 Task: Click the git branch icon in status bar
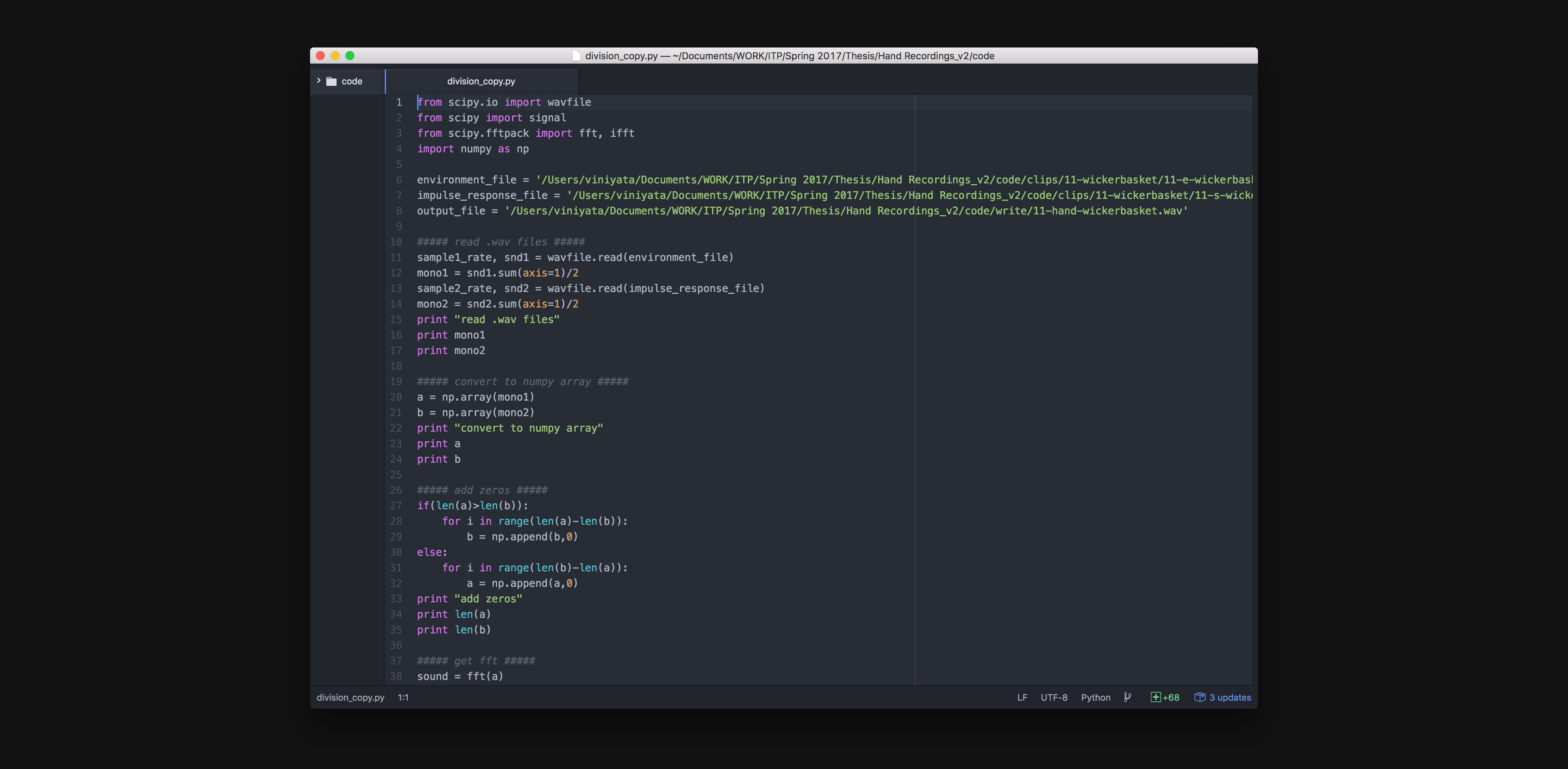point(1127,697)
